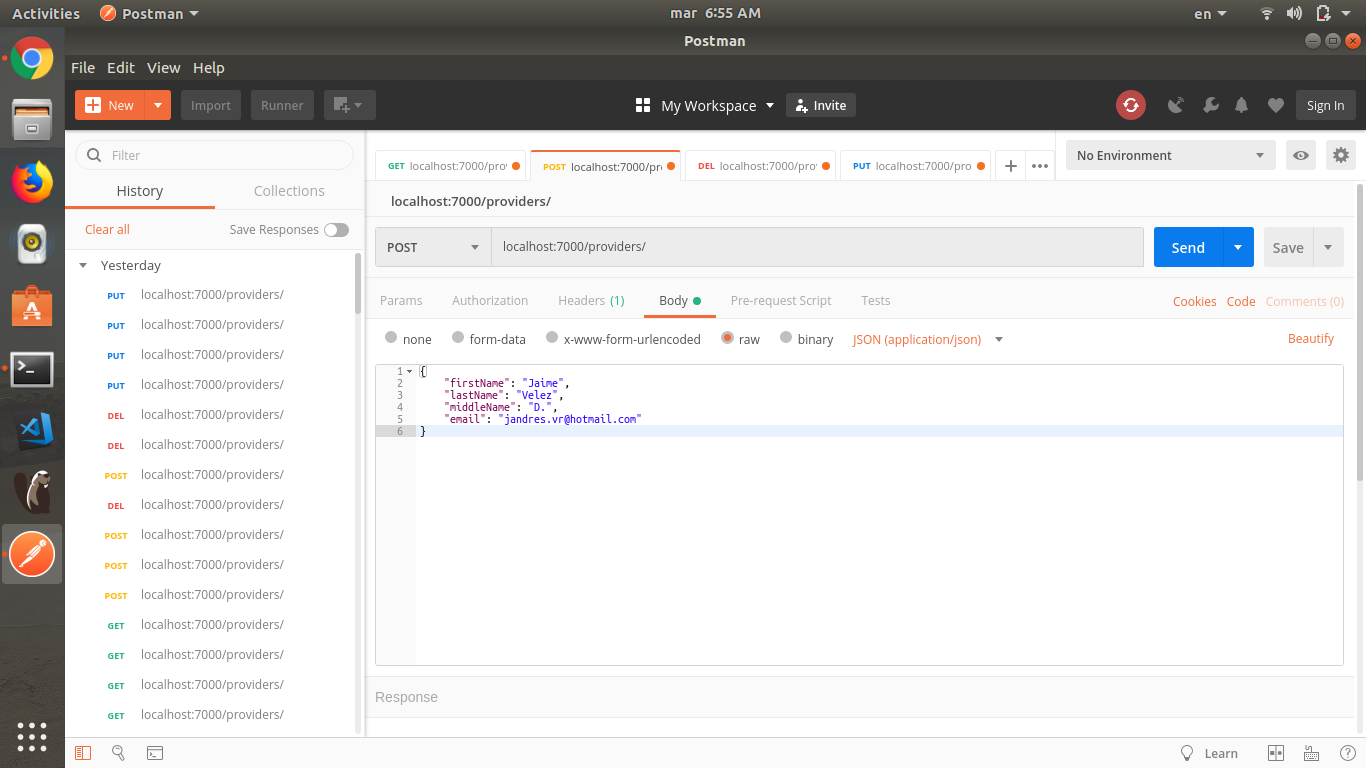Select x-www-form-urlencoded radio
This screenshot has height=768, width=1366.
click(552, 338)
